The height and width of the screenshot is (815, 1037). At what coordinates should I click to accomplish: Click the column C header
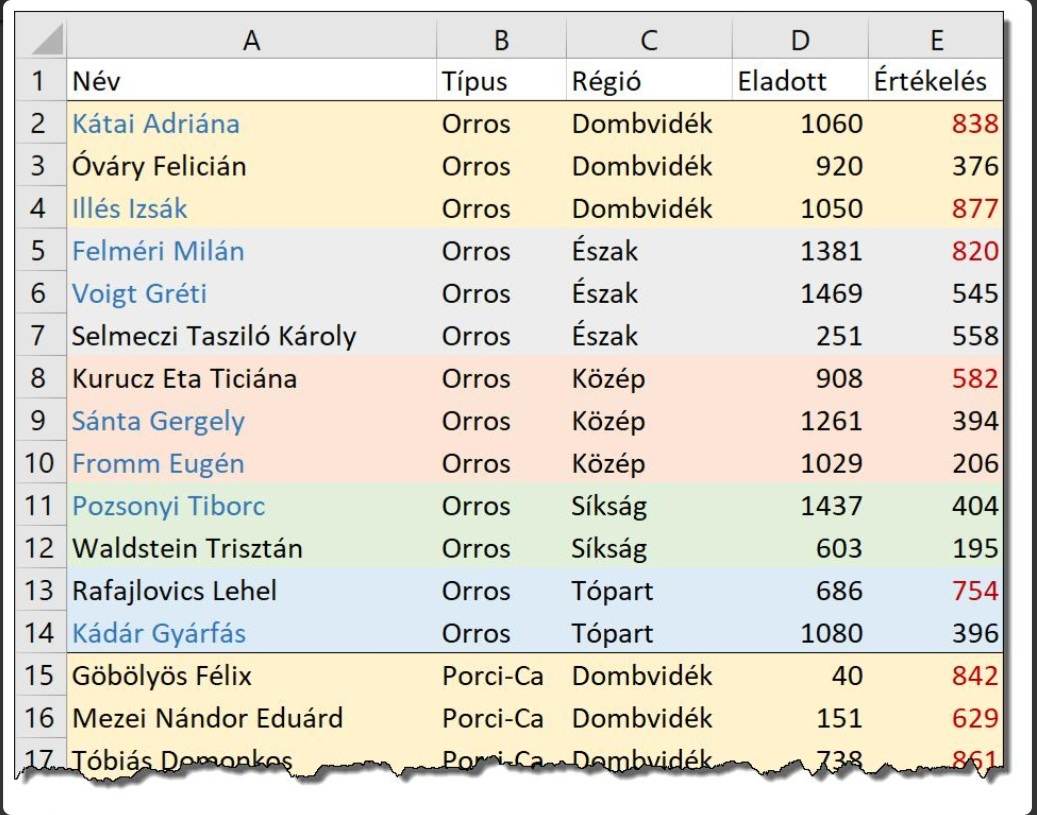[x=649, y=40]
